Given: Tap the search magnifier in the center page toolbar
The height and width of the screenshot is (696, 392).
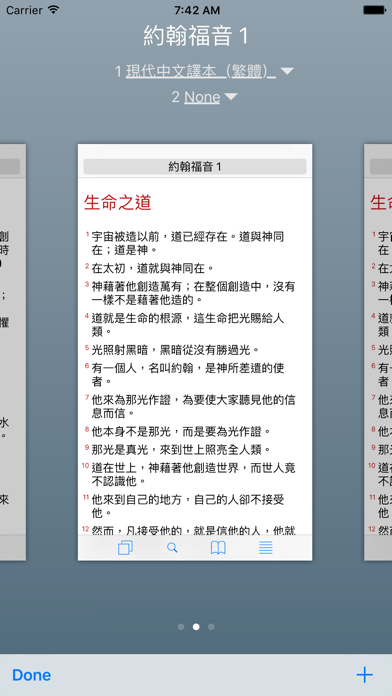Looking at the screenshot, I should pos(172,548).
